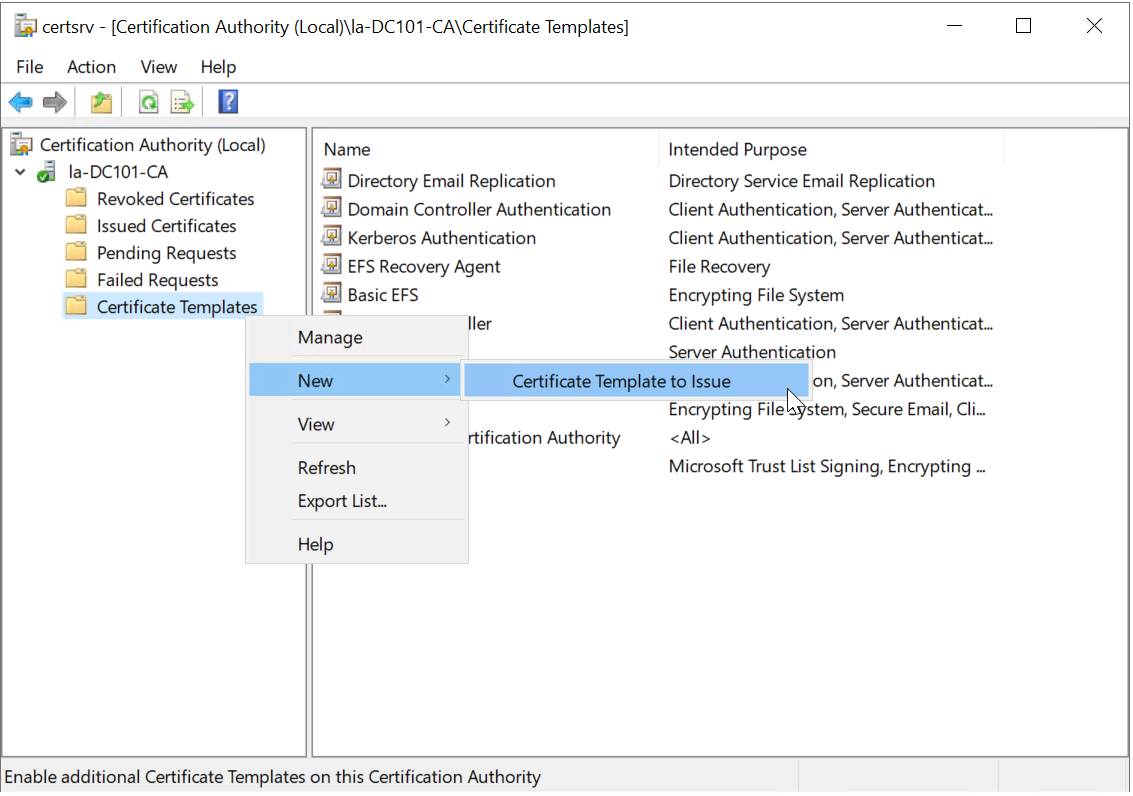The height and width of the screenshot is (796, 1133).
Task: Select Manage from the context menu
Action: tap(330, 338)
